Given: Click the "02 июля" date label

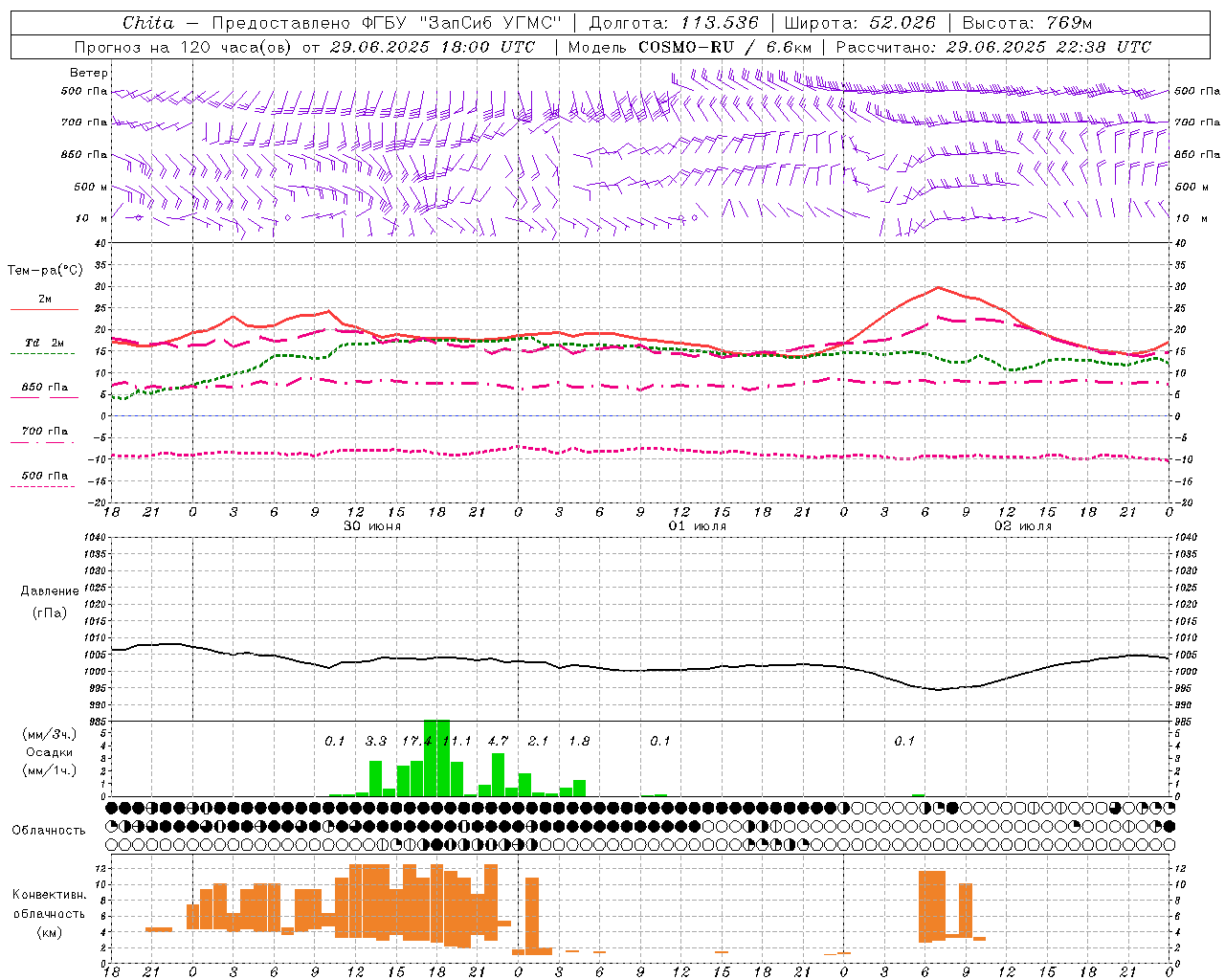Looking at the screenshot, I should (1023, 526).
